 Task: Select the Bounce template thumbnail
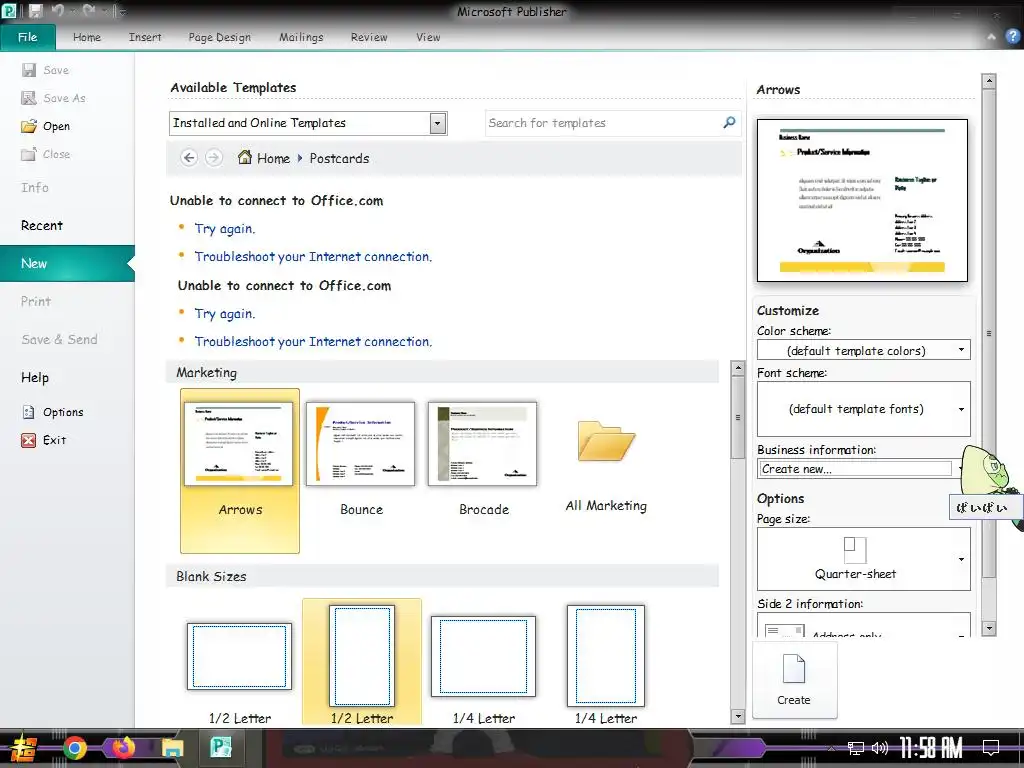(360, 443)
